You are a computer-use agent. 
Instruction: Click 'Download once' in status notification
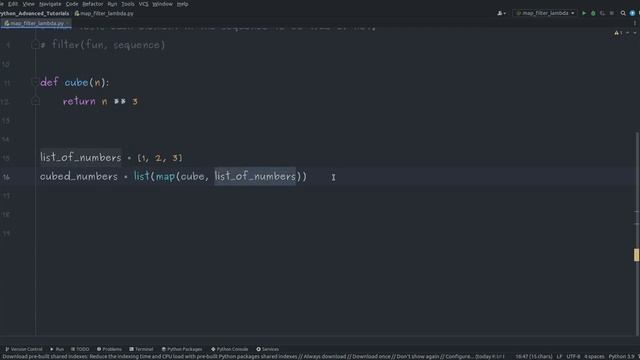pyautogui.click(x=371, y=357)
